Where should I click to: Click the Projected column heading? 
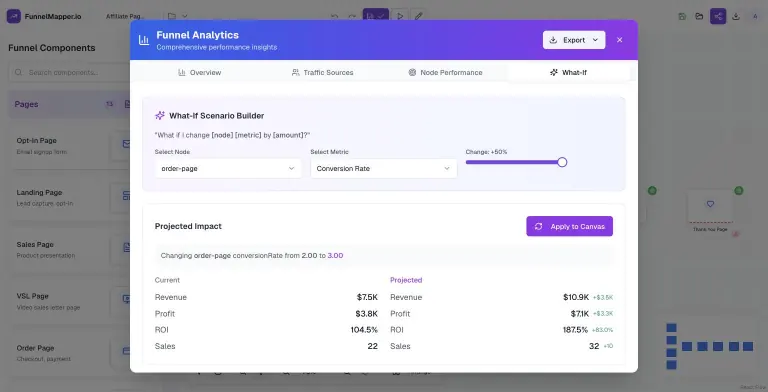pos(406,280)
